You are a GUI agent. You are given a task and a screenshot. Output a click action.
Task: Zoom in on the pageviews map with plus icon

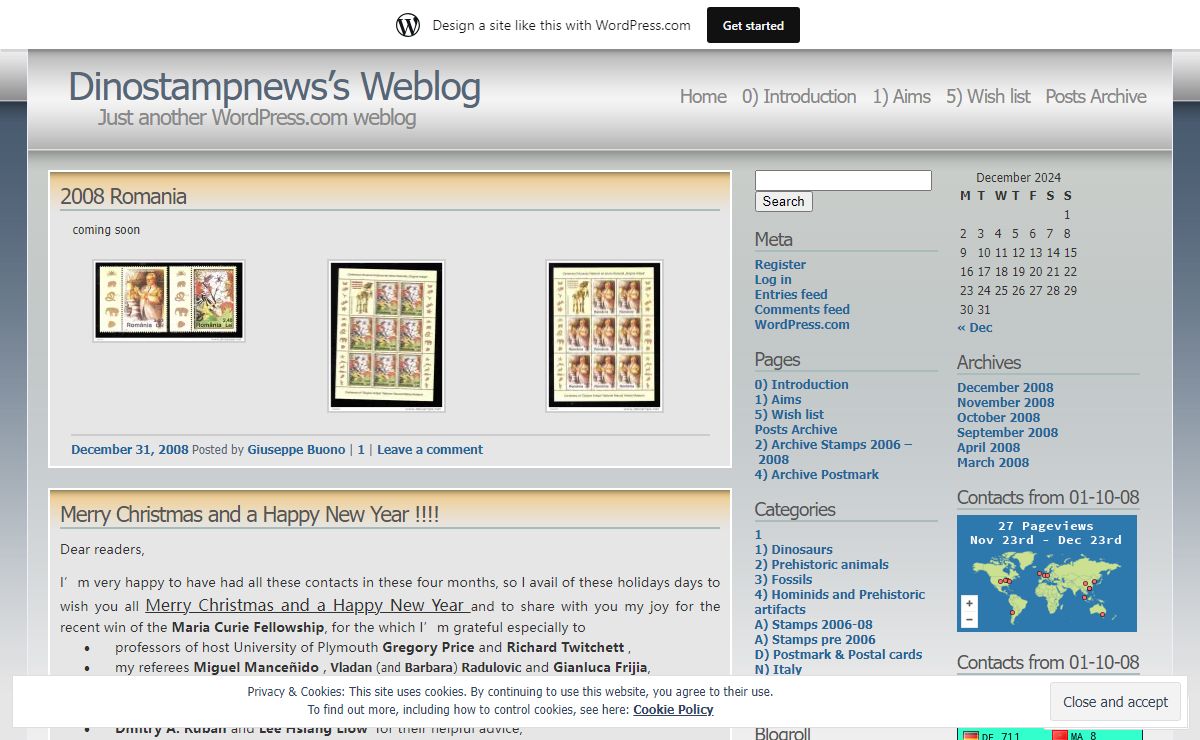tap(969, 604)
